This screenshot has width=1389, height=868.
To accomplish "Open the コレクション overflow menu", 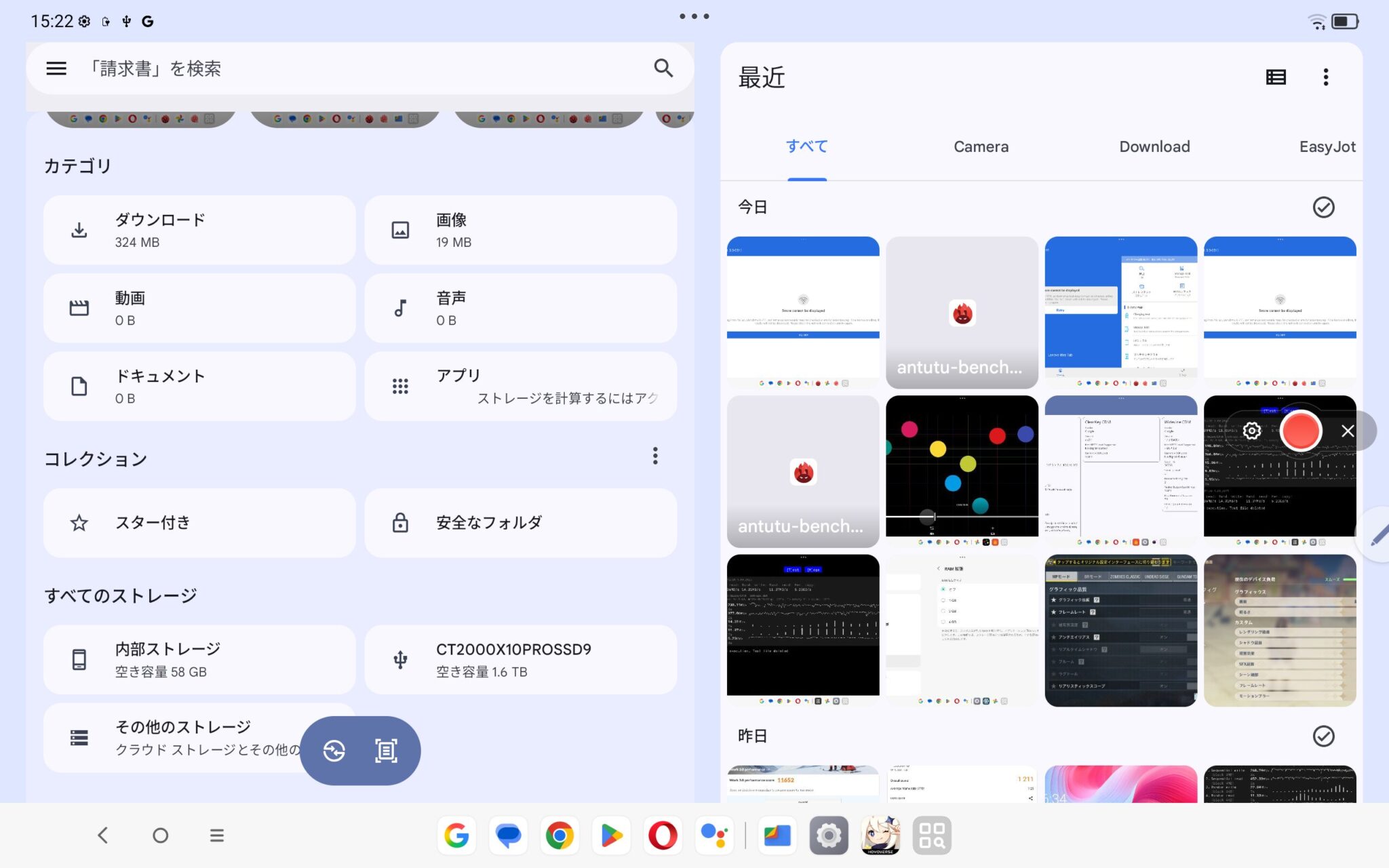I will [655, 456].
